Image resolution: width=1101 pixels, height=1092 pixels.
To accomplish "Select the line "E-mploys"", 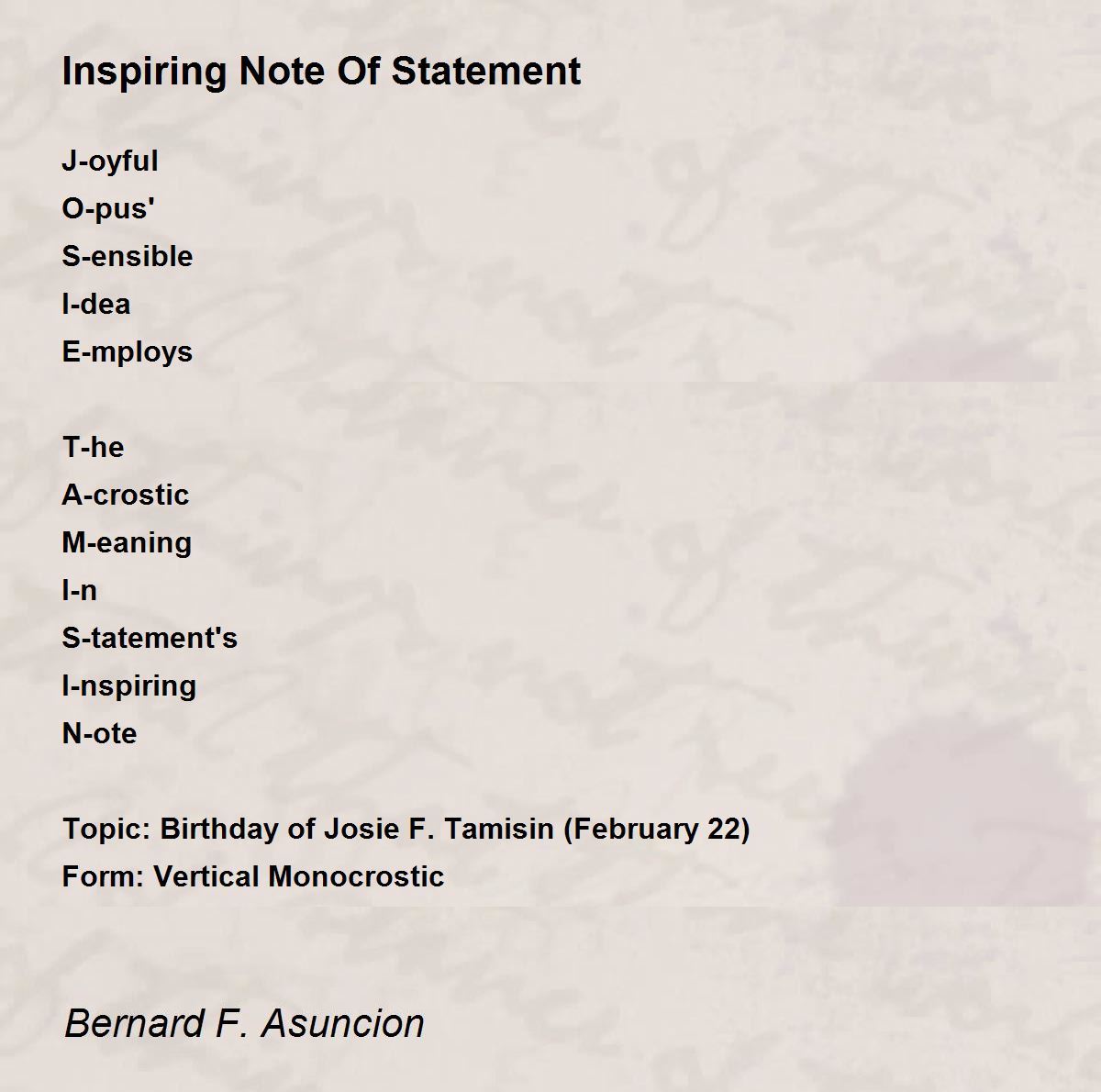I will (128, 352).
